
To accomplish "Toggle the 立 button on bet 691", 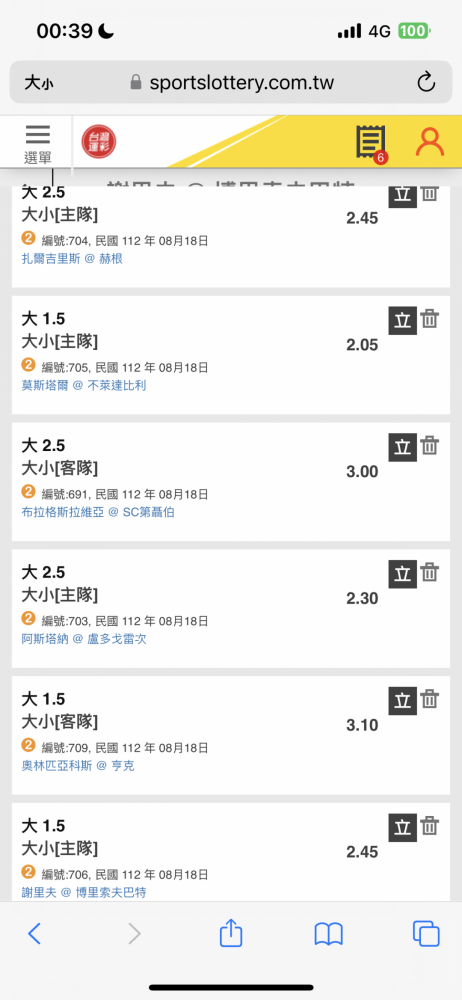I will [x=403, y=447].
